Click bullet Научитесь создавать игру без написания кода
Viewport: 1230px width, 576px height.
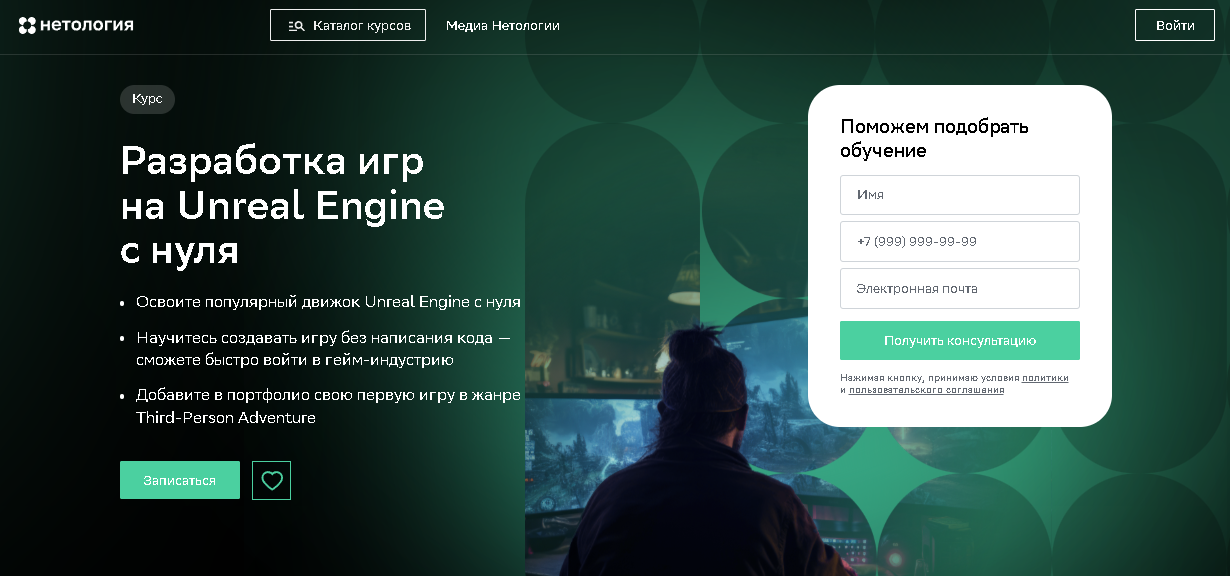323,349
